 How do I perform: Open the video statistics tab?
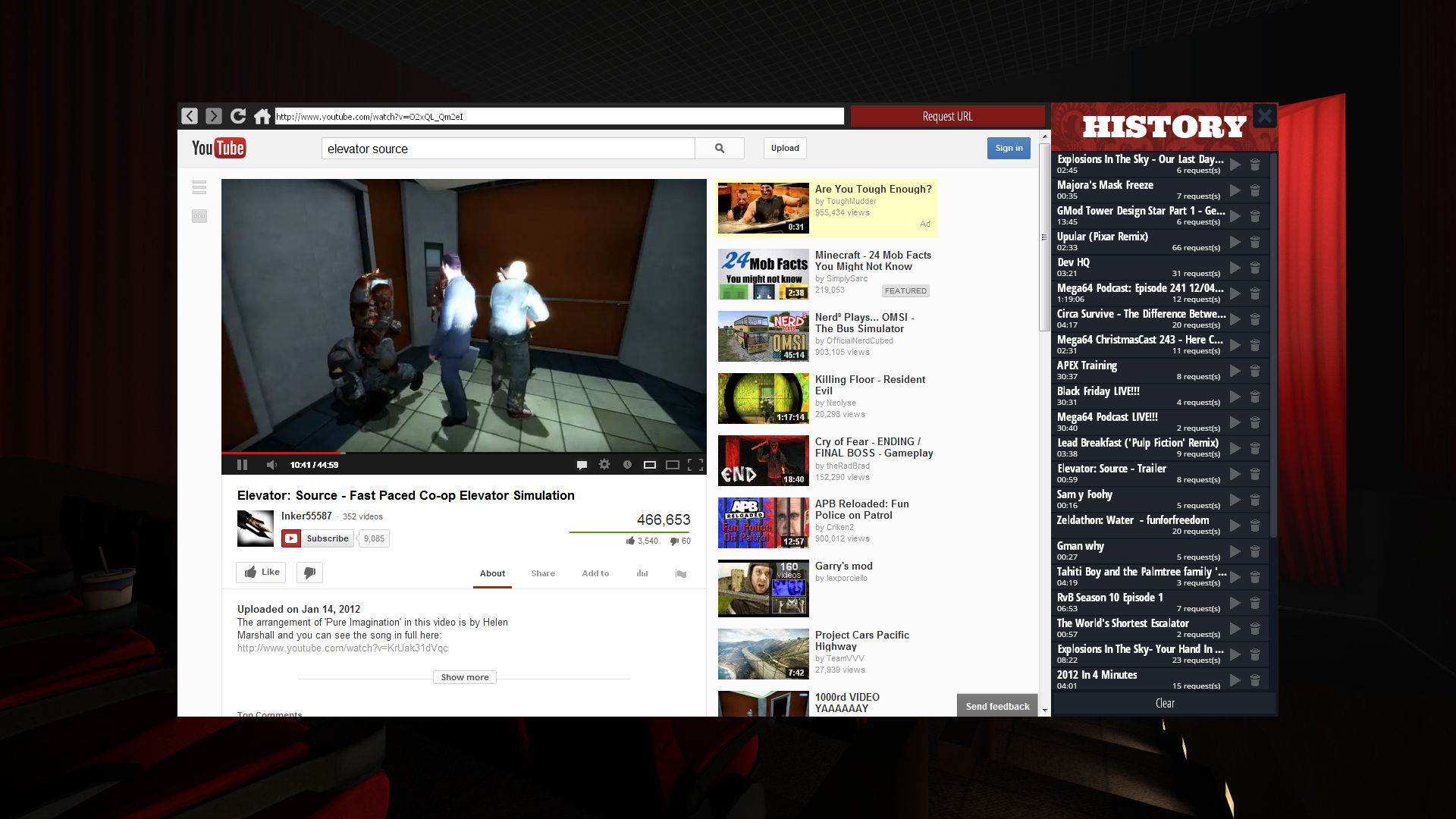[642, 573]
